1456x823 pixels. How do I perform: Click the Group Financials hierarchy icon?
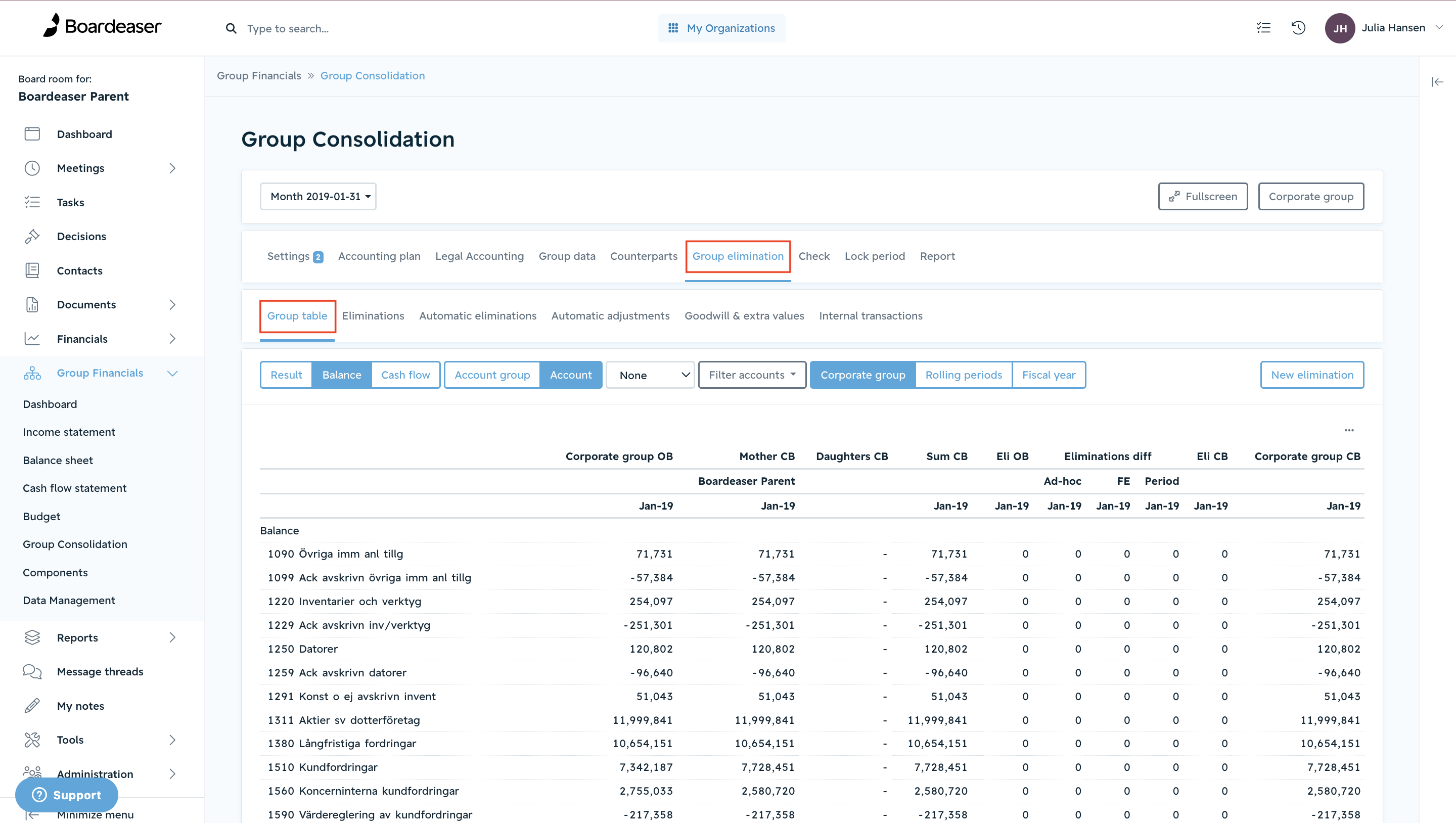[32, 373]
